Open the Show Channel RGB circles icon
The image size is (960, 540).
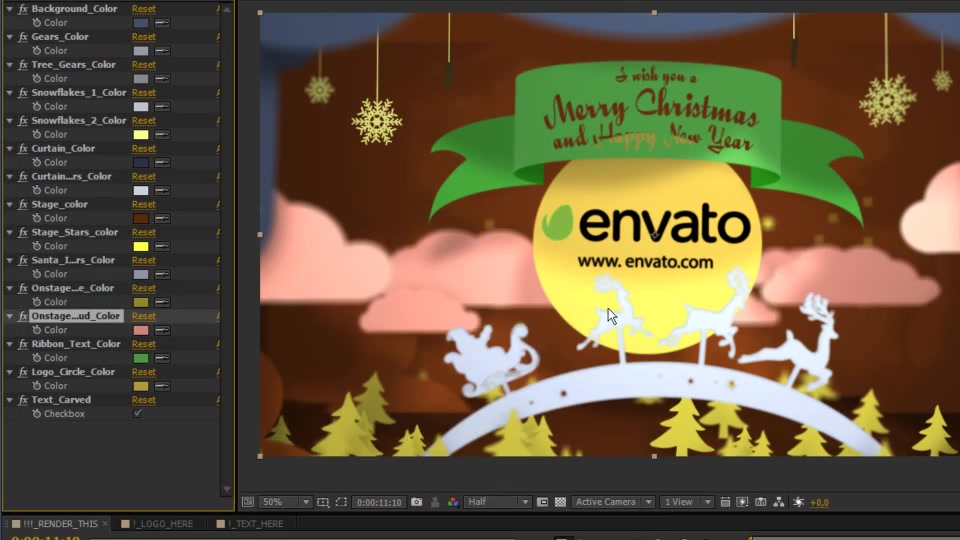click(452, 502)
